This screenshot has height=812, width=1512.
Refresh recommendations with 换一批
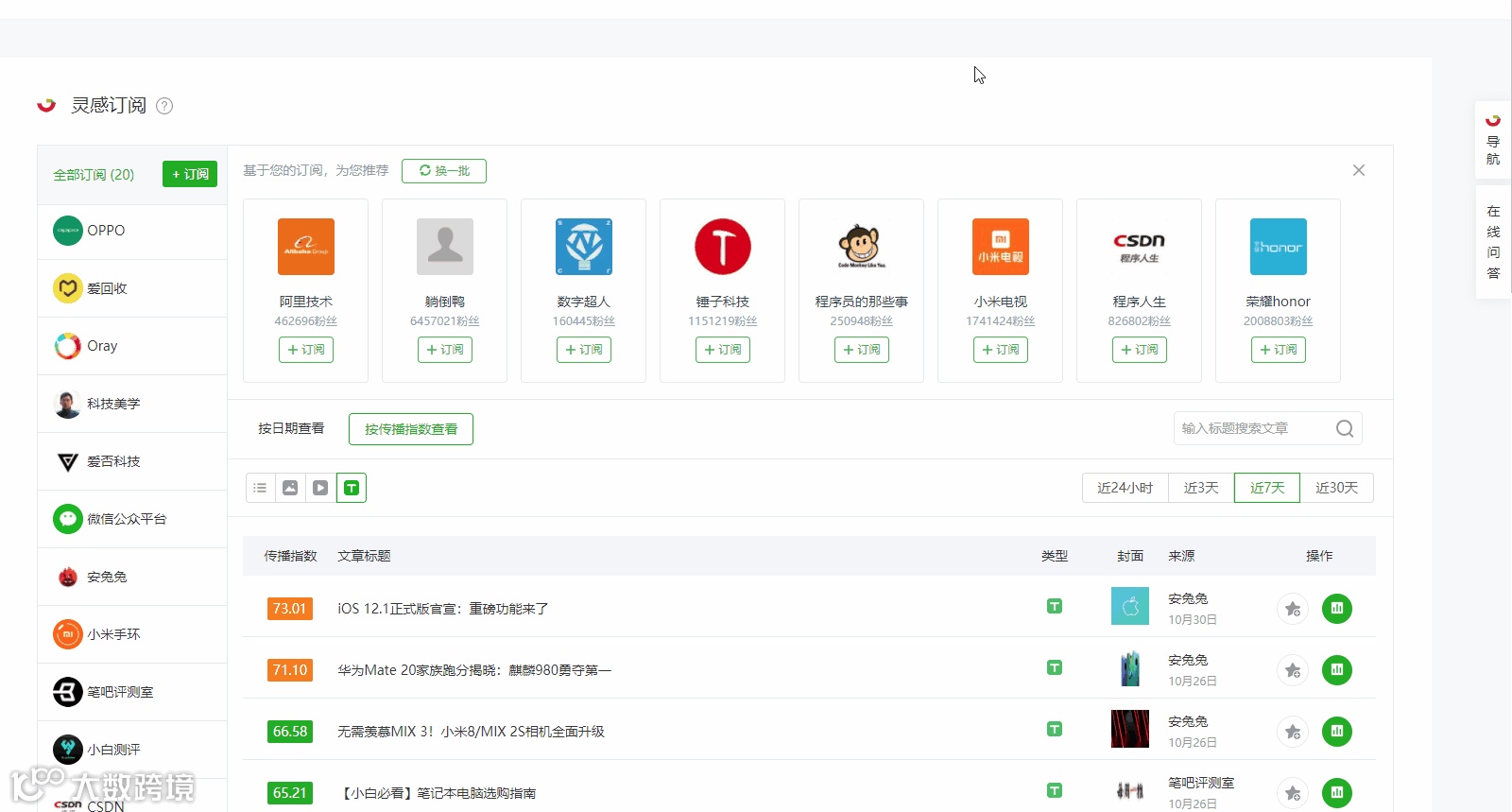click(444, 171)
